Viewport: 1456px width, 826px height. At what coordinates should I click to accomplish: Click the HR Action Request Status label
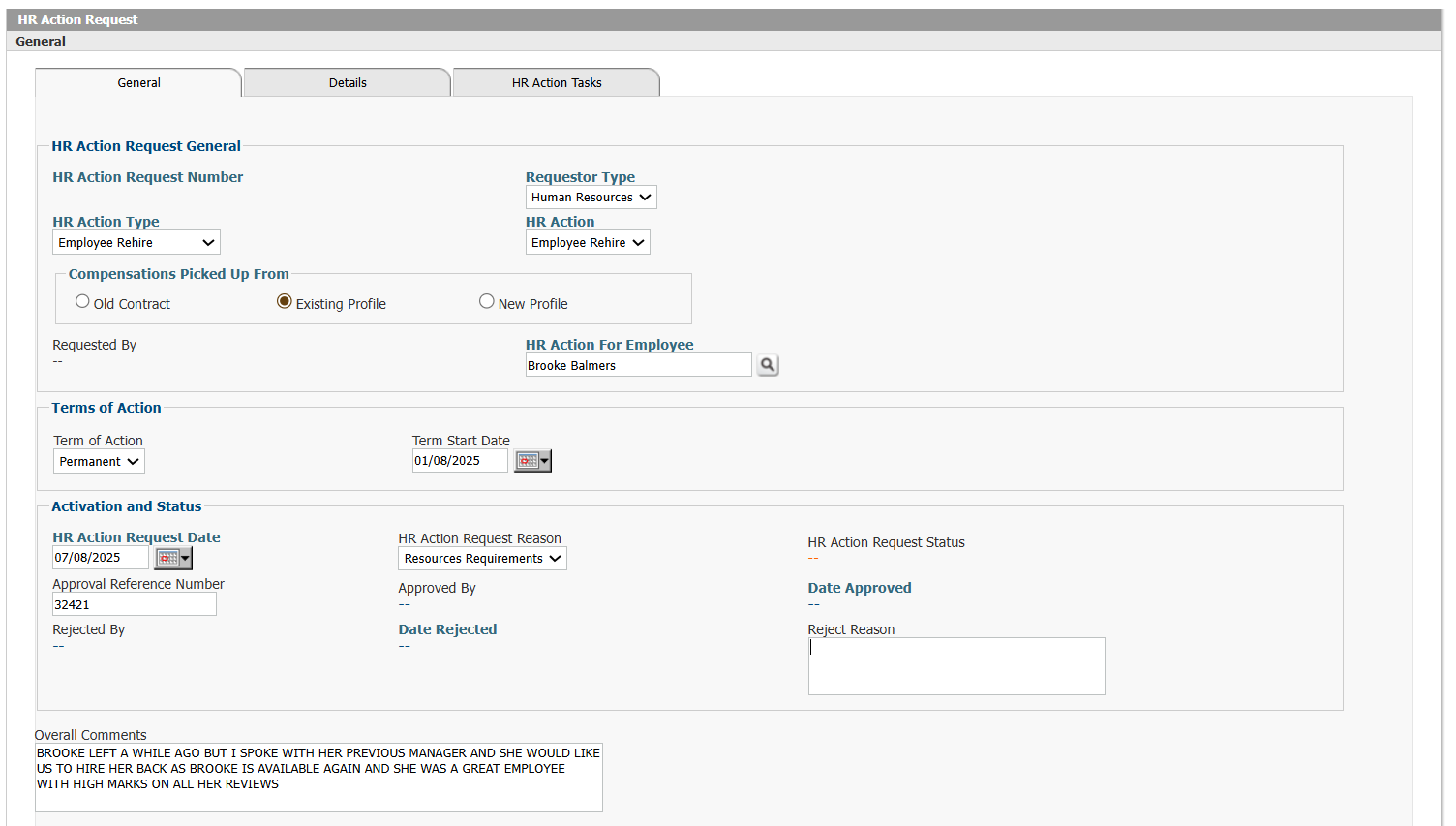pyautogui.click(x=886, y=542)
